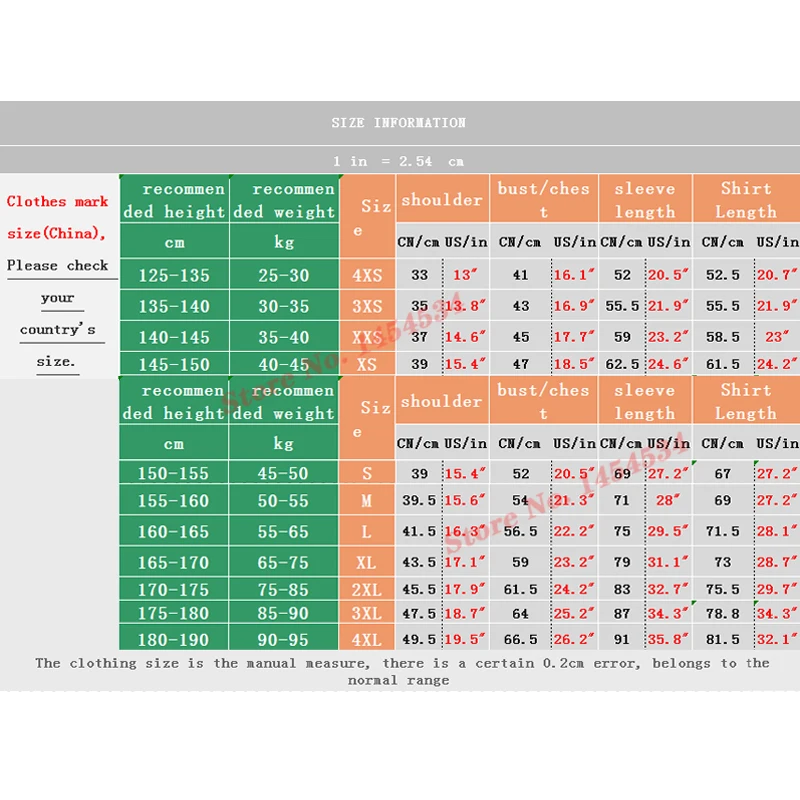Select the "40-45" weight cell

284,364
